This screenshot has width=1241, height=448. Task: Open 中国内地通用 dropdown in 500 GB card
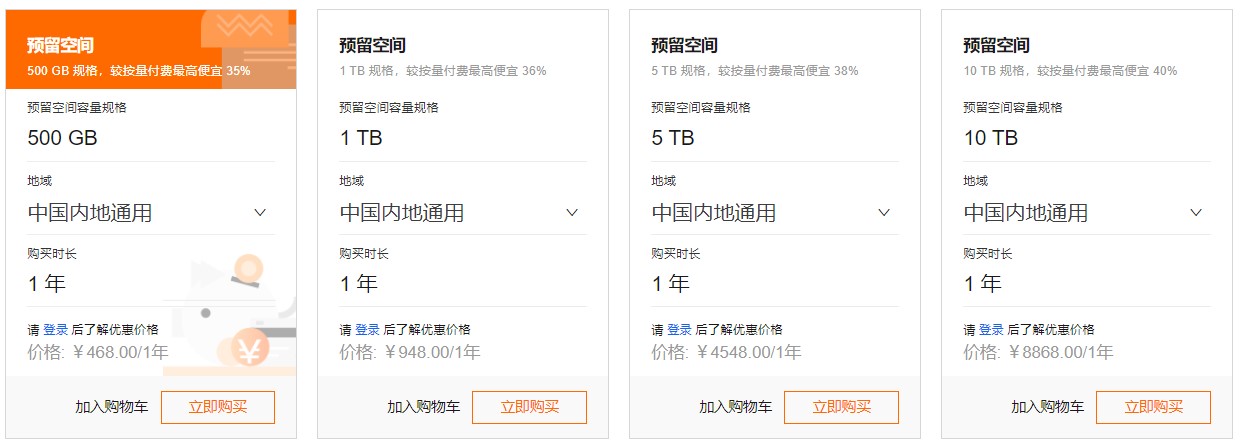[151, 212]
